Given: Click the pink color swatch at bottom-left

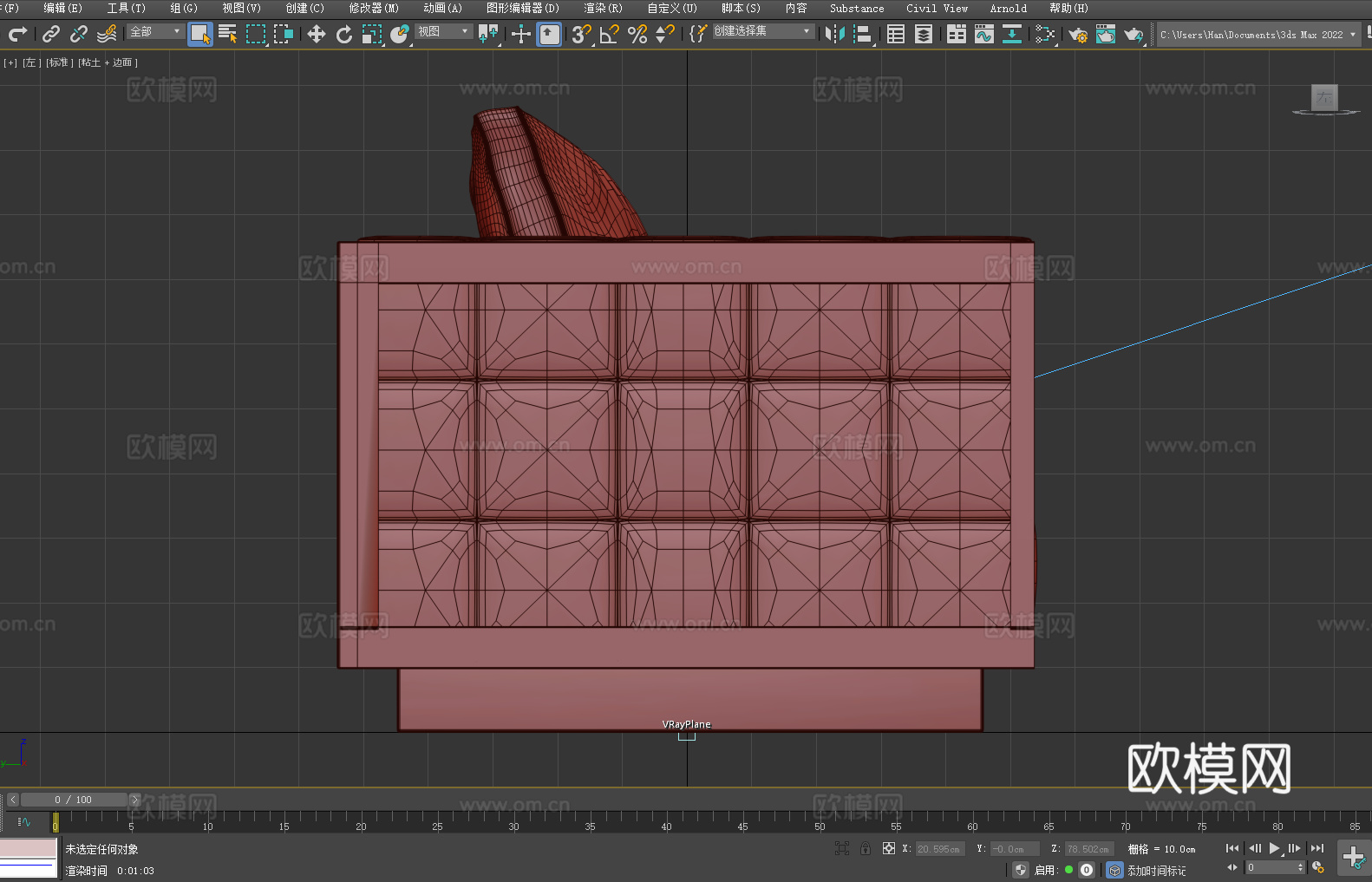Looking at the screenshot, I should tap(28, 848).
